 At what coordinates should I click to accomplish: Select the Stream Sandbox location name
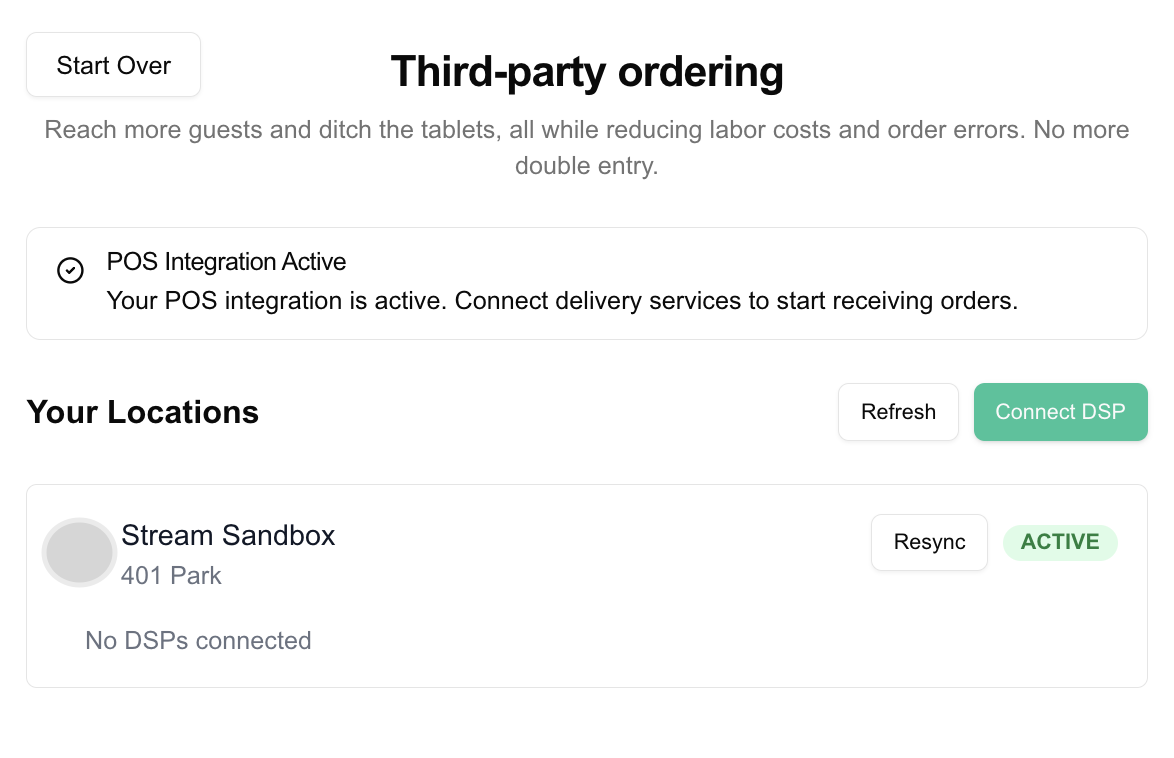click(228, 536)
